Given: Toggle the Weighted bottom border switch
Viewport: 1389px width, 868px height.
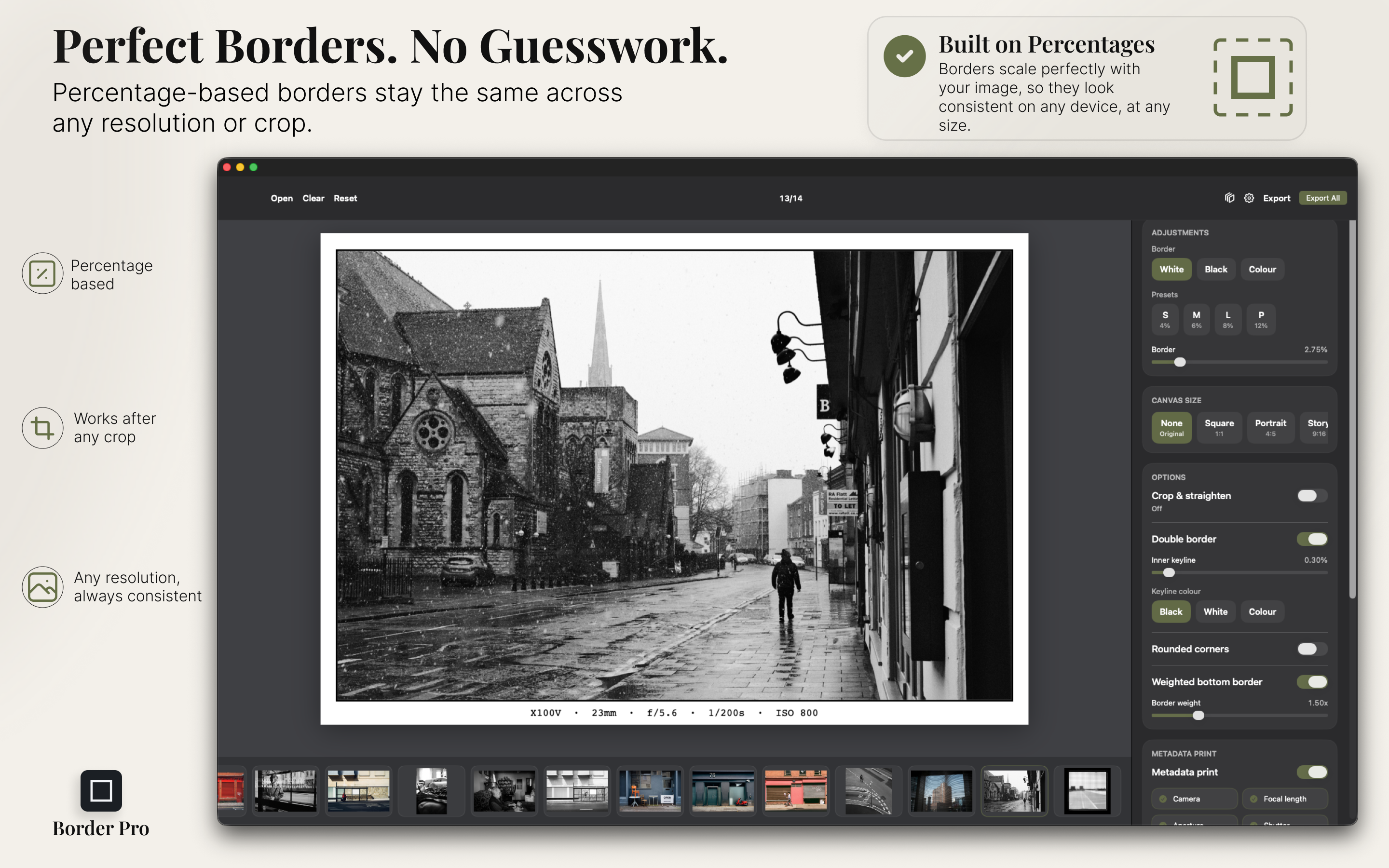Looking at the screenshot, I should (x=1312, y=681).
